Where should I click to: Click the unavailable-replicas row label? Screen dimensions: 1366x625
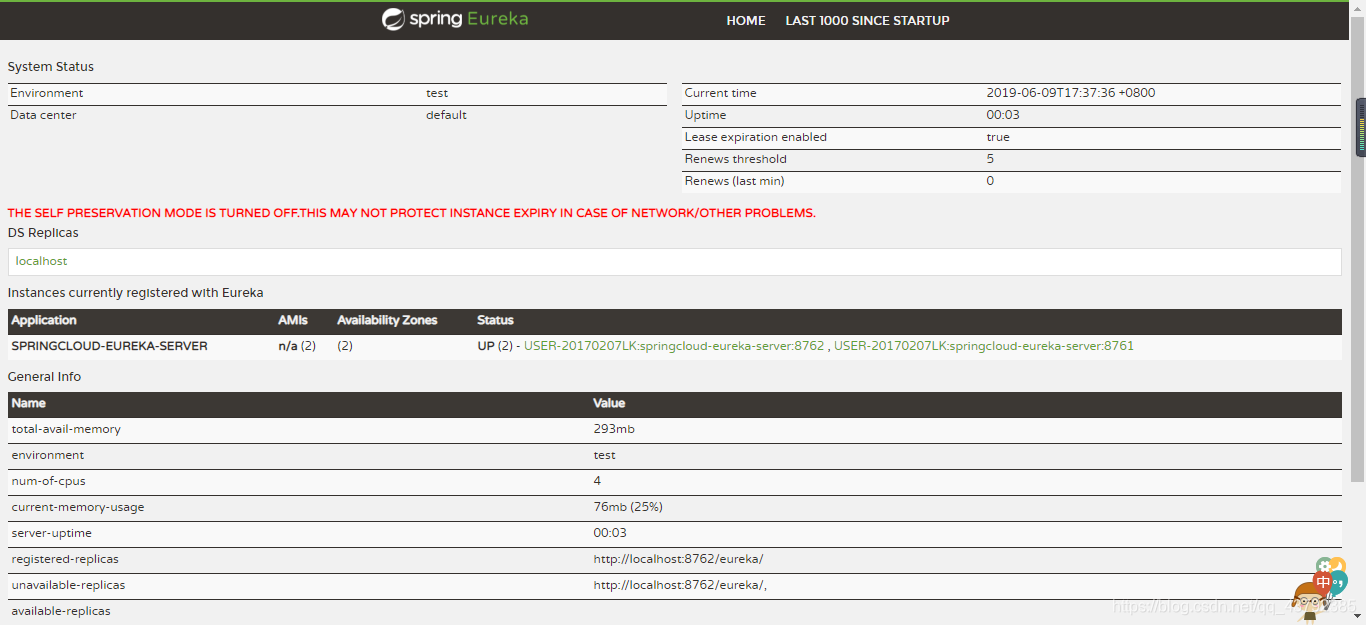(x=68, y=585)
